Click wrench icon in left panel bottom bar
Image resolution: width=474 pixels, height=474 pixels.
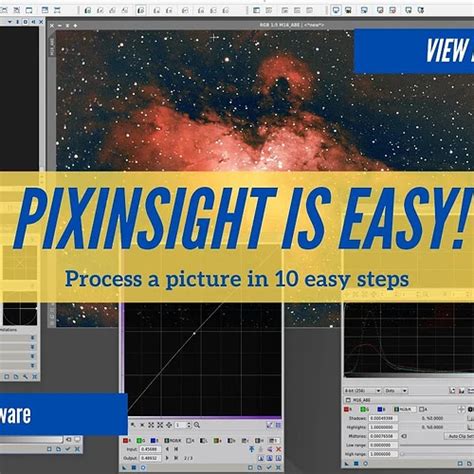[25, 377]
